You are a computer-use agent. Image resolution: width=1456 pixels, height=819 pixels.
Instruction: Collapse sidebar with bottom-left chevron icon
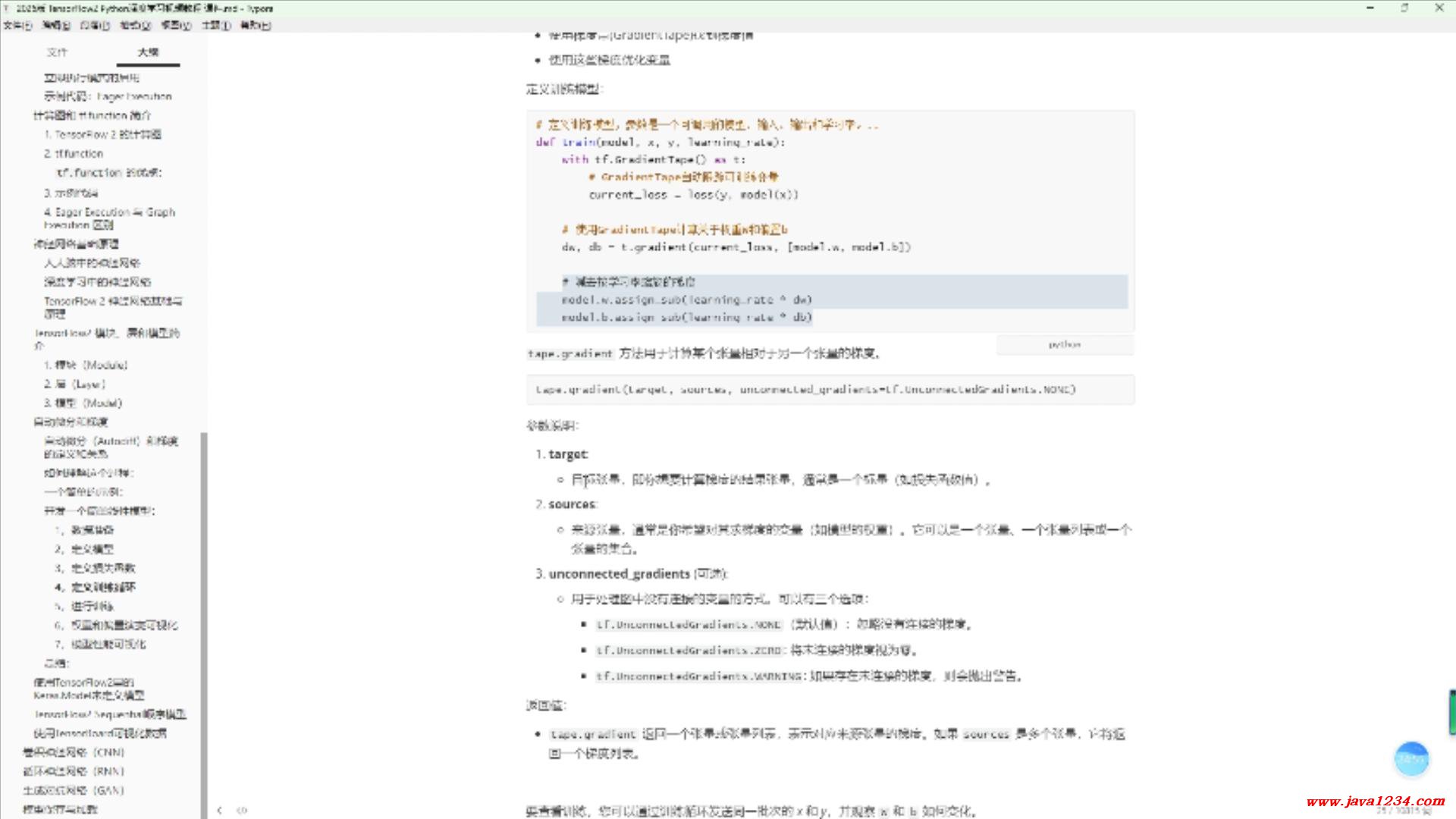pos(219,810)
